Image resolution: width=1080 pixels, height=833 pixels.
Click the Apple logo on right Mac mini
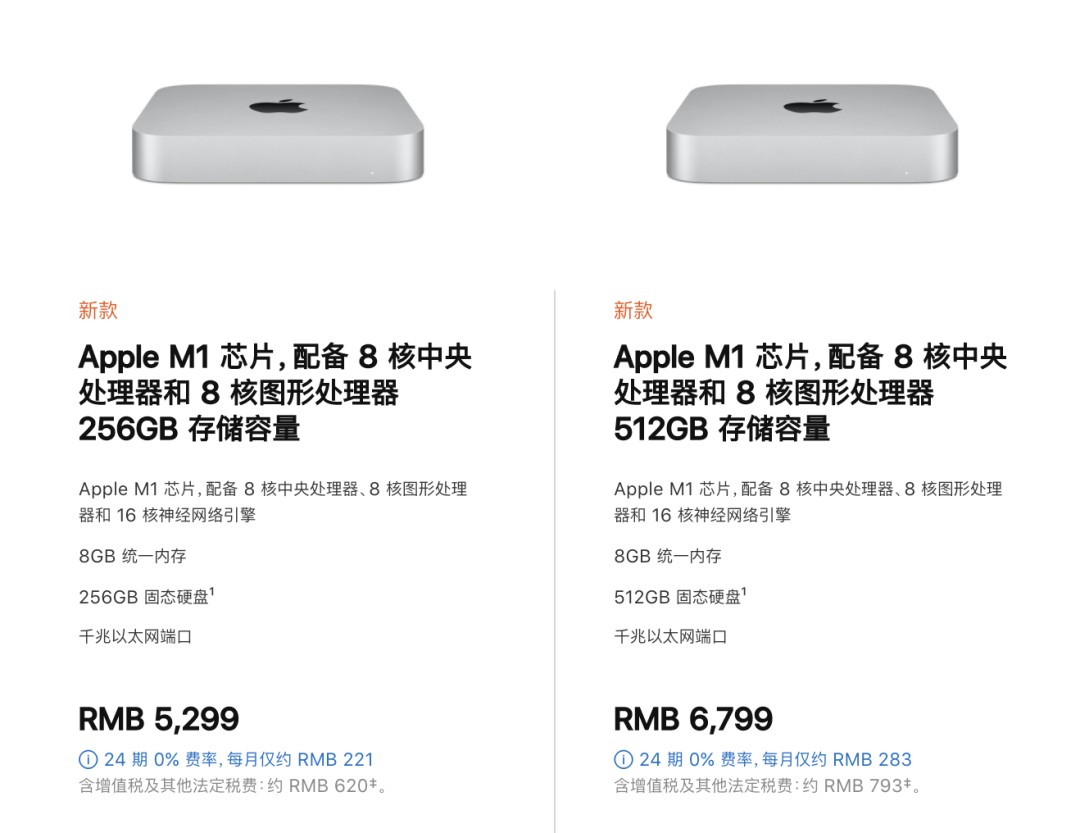click(x=812, y=106)
